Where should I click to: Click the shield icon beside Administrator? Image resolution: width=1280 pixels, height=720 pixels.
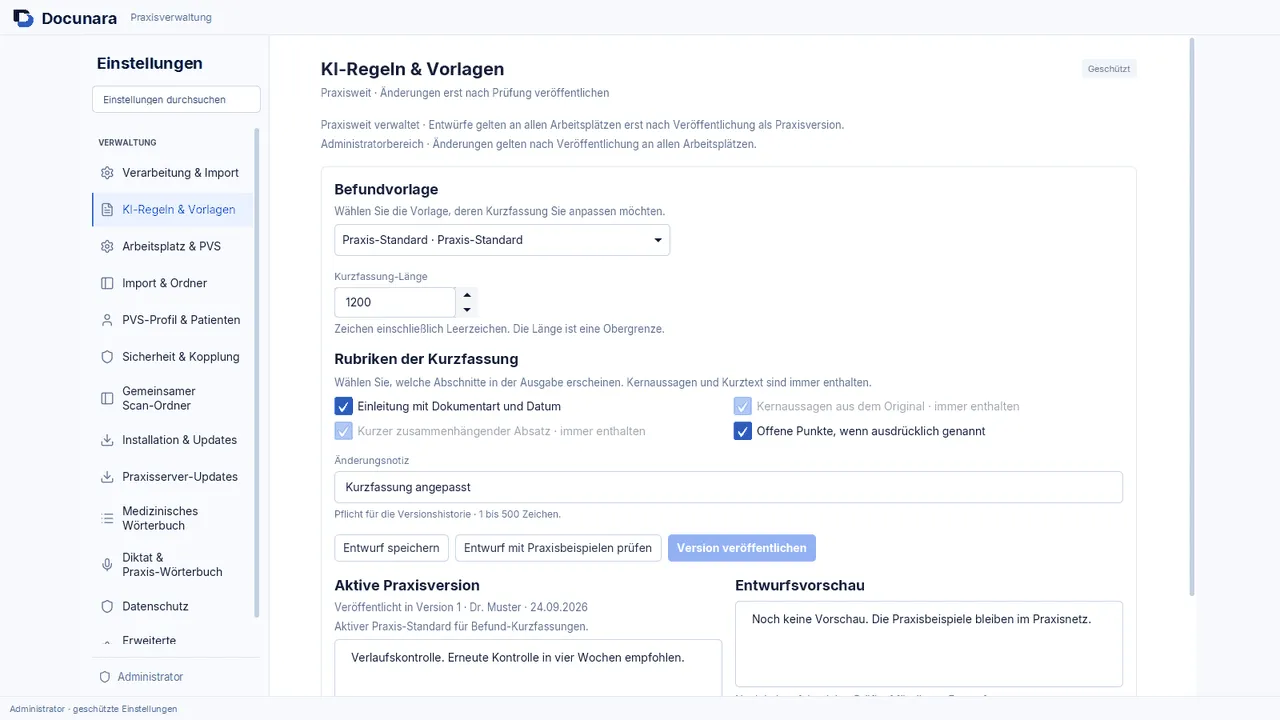(x=104, y=677)
